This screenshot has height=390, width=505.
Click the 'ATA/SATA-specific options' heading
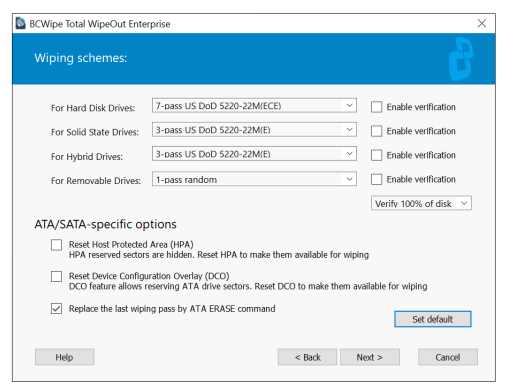[105, 224]
